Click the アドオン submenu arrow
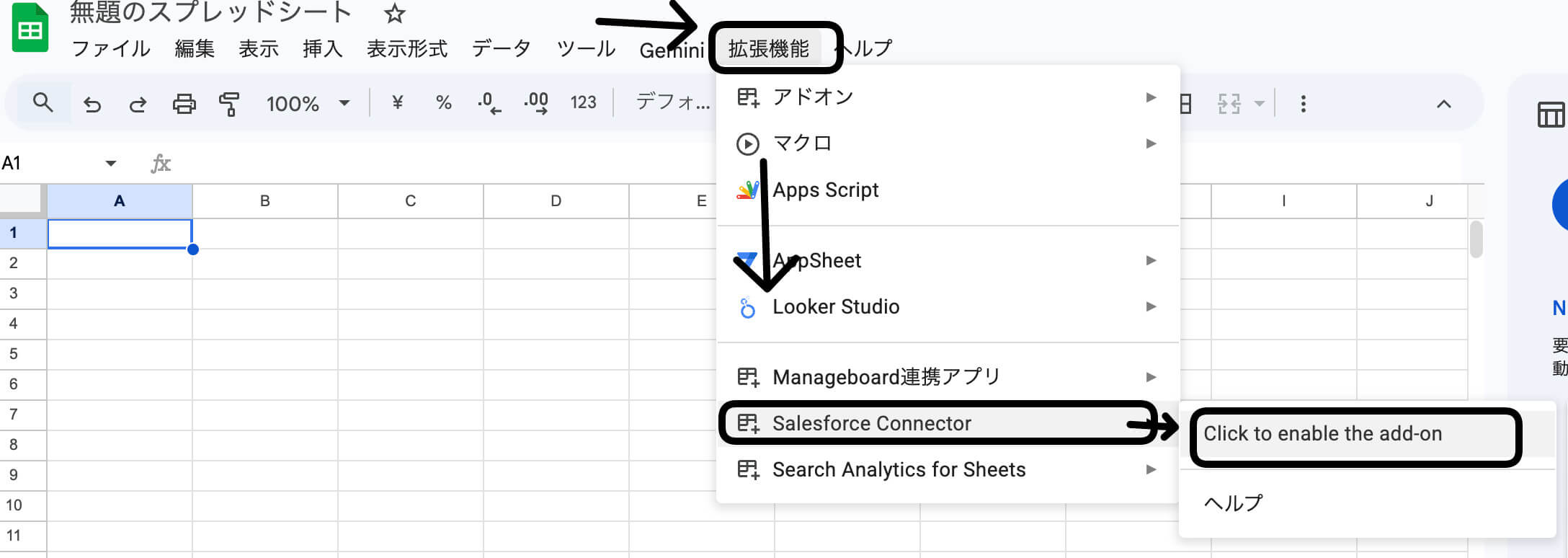Image resolution: width=1568 pixels, height=558 pixels. [1151, 97]
